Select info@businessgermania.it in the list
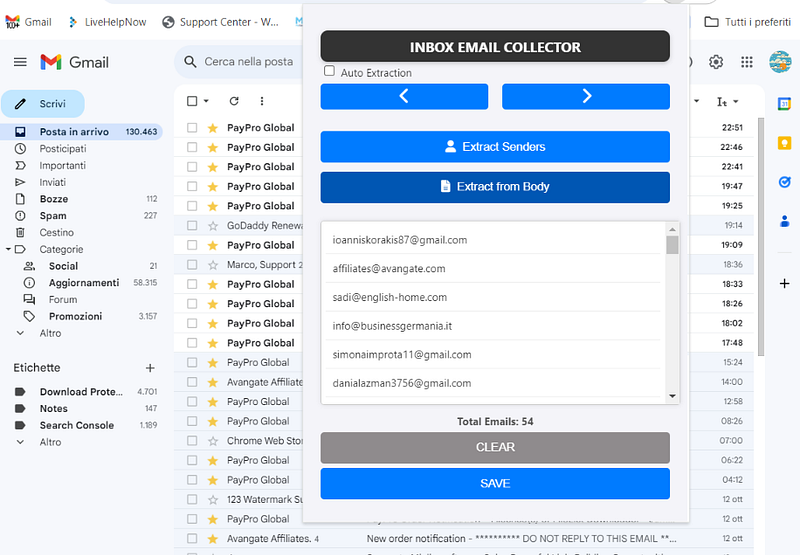The width and height of the screenshot is (800, 555). coord(493,326)
